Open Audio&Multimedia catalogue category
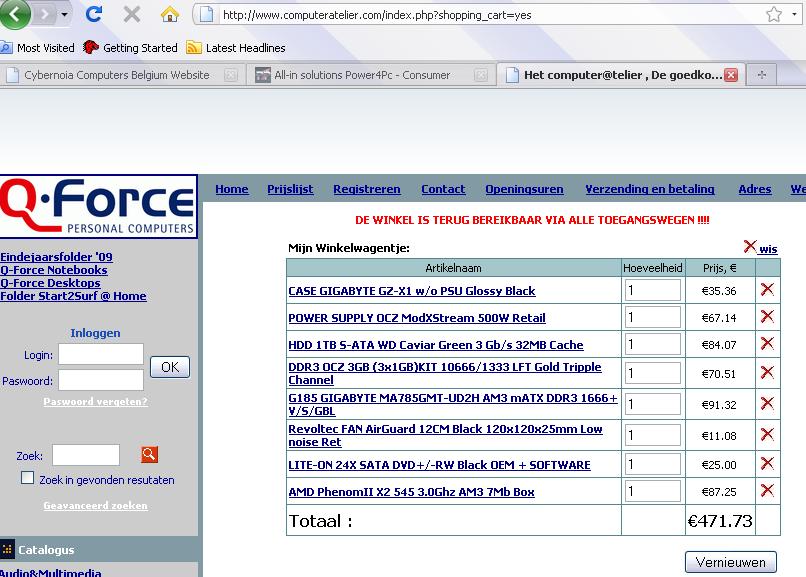 tap(50, 572)
